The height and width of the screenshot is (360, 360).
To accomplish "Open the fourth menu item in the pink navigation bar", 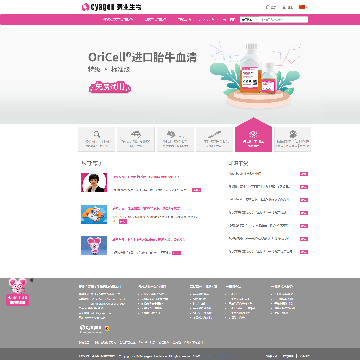I will coord(206,20).
